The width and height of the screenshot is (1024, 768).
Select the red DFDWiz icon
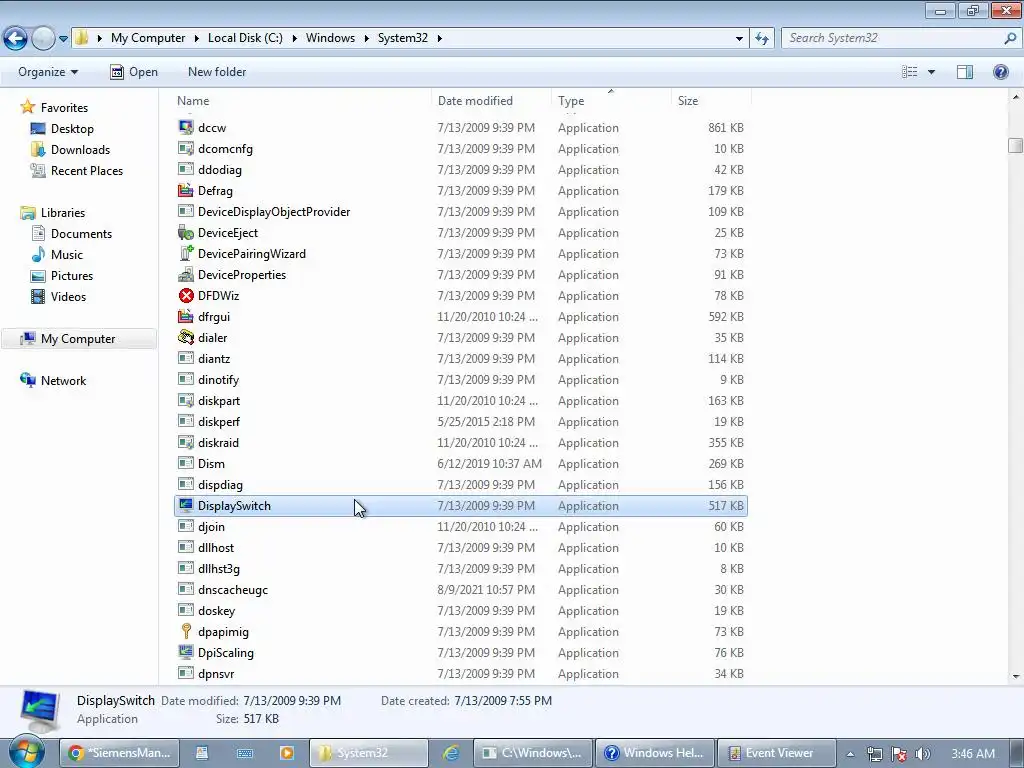click(x=186, y=295)
